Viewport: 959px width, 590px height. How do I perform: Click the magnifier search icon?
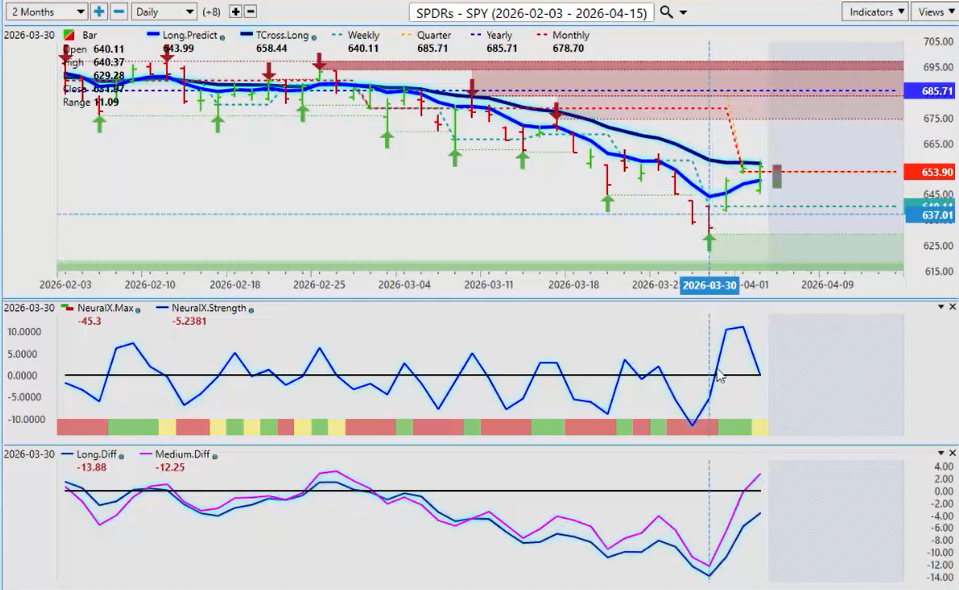pos(667,13)
